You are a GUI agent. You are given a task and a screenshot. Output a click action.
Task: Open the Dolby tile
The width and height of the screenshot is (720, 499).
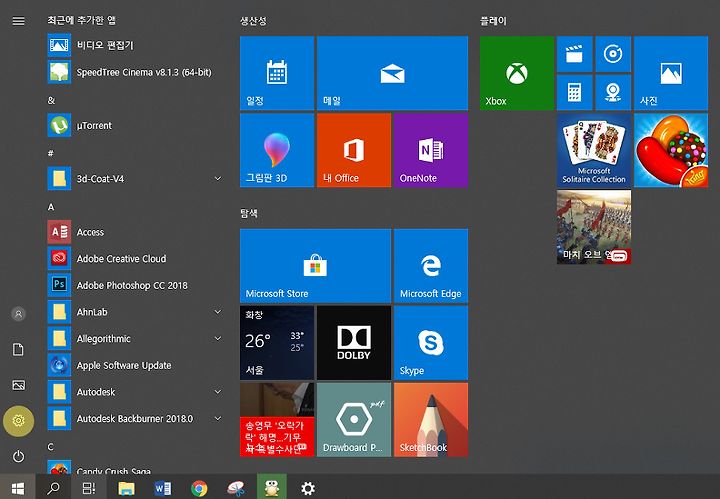point(354,343)
